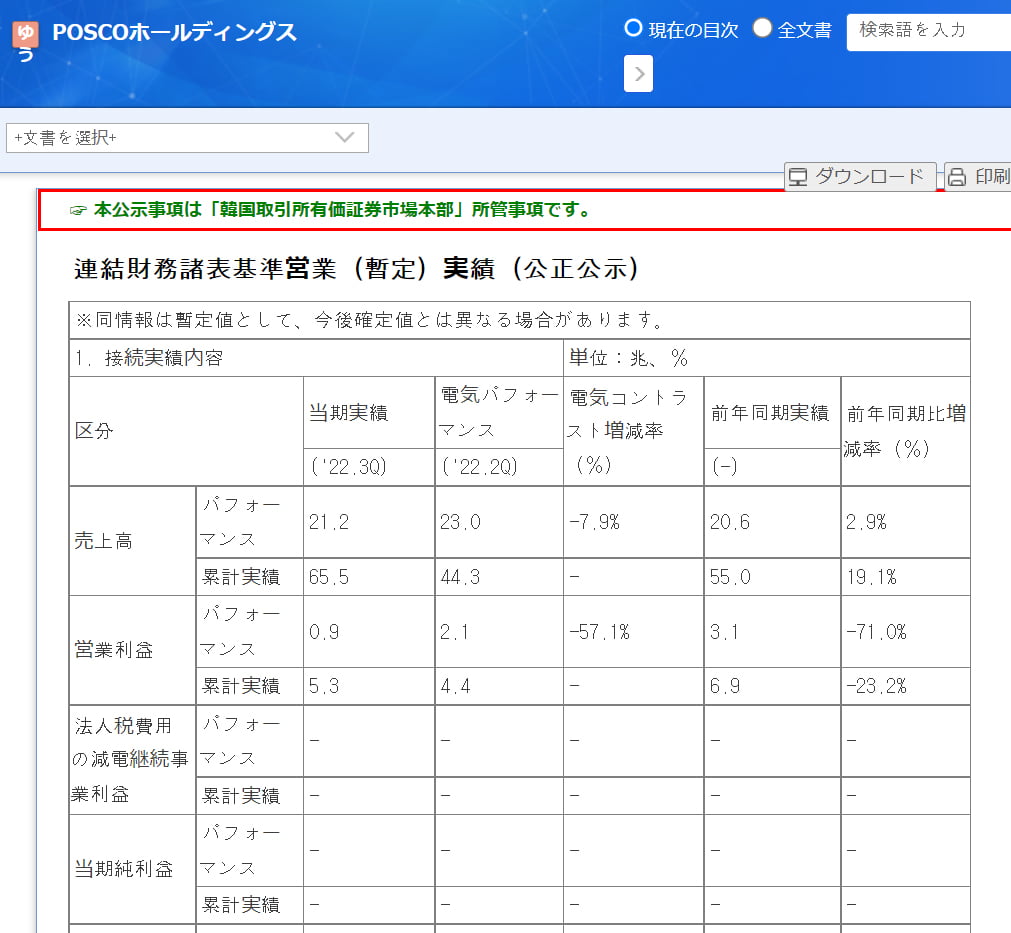Open the +文書を選択+ dropdown
The width and height of the screenshot is (1011, 933).
188,138
